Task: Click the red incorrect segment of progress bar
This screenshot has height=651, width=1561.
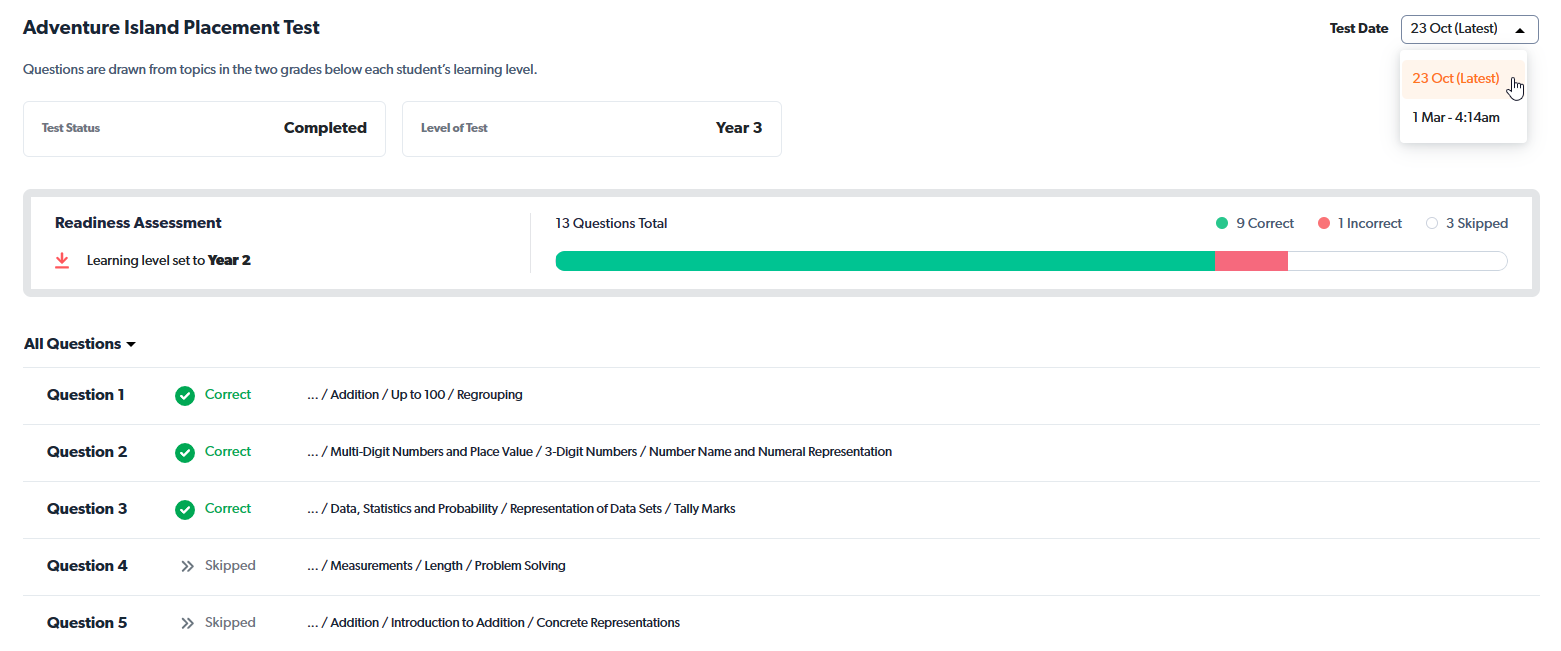Action: pyautogui.click(x=1251, y=261)
